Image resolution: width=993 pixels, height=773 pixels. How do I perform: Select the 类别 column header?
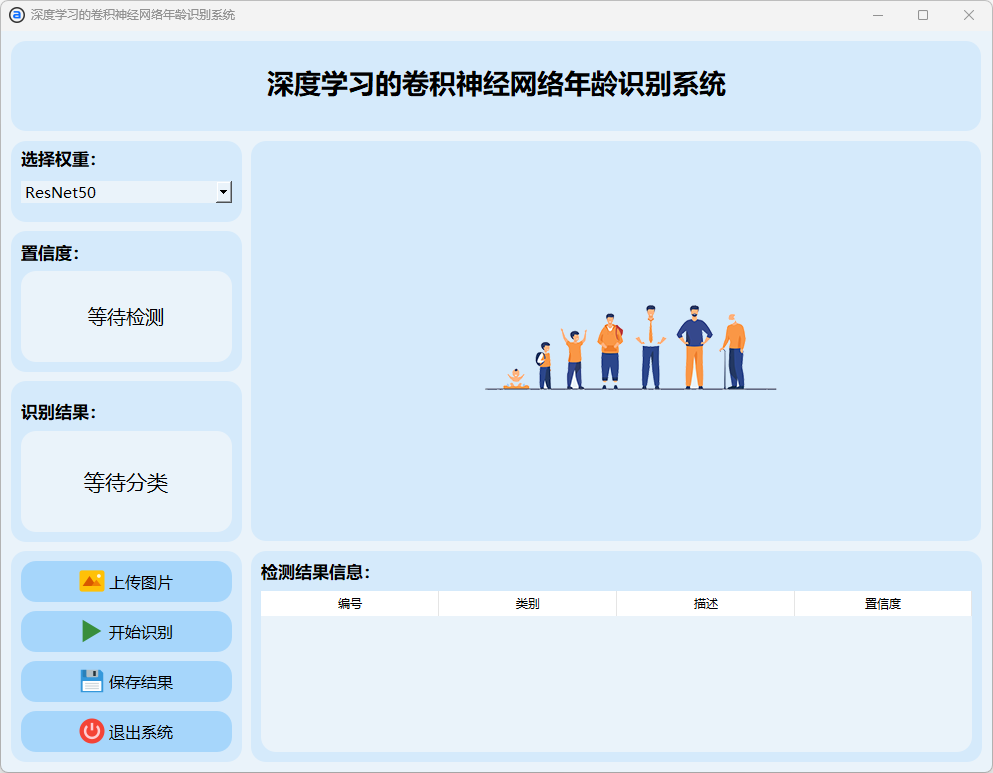pos(527,604)
